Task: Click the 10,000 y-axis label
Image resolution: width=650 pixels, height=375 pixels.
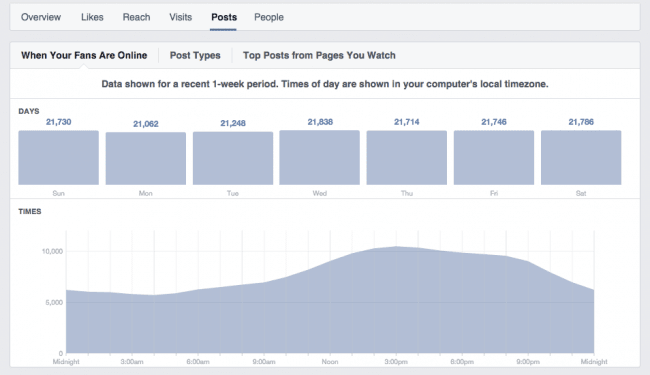Action: (x=52, y=252)
